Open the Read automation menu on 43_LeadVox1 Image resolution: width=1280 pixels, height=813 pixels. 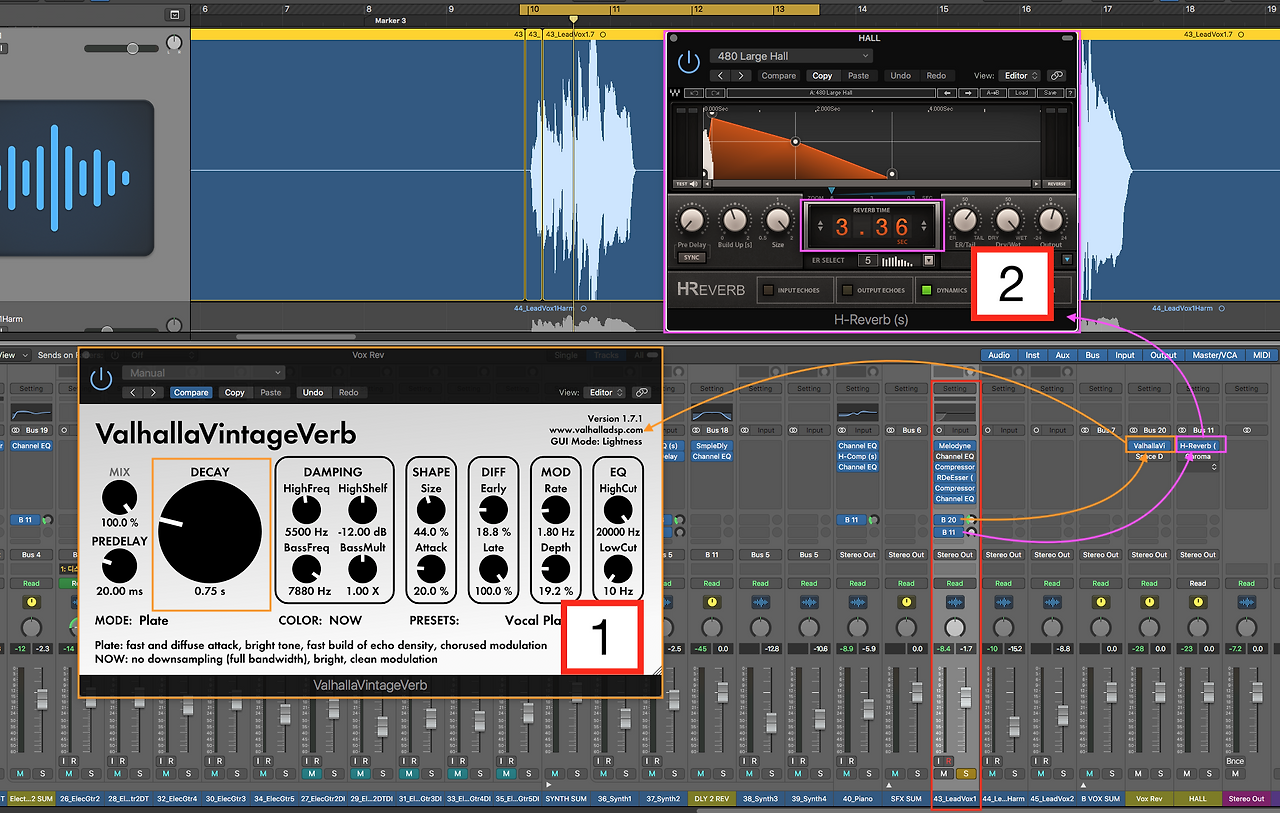point(955,583)
